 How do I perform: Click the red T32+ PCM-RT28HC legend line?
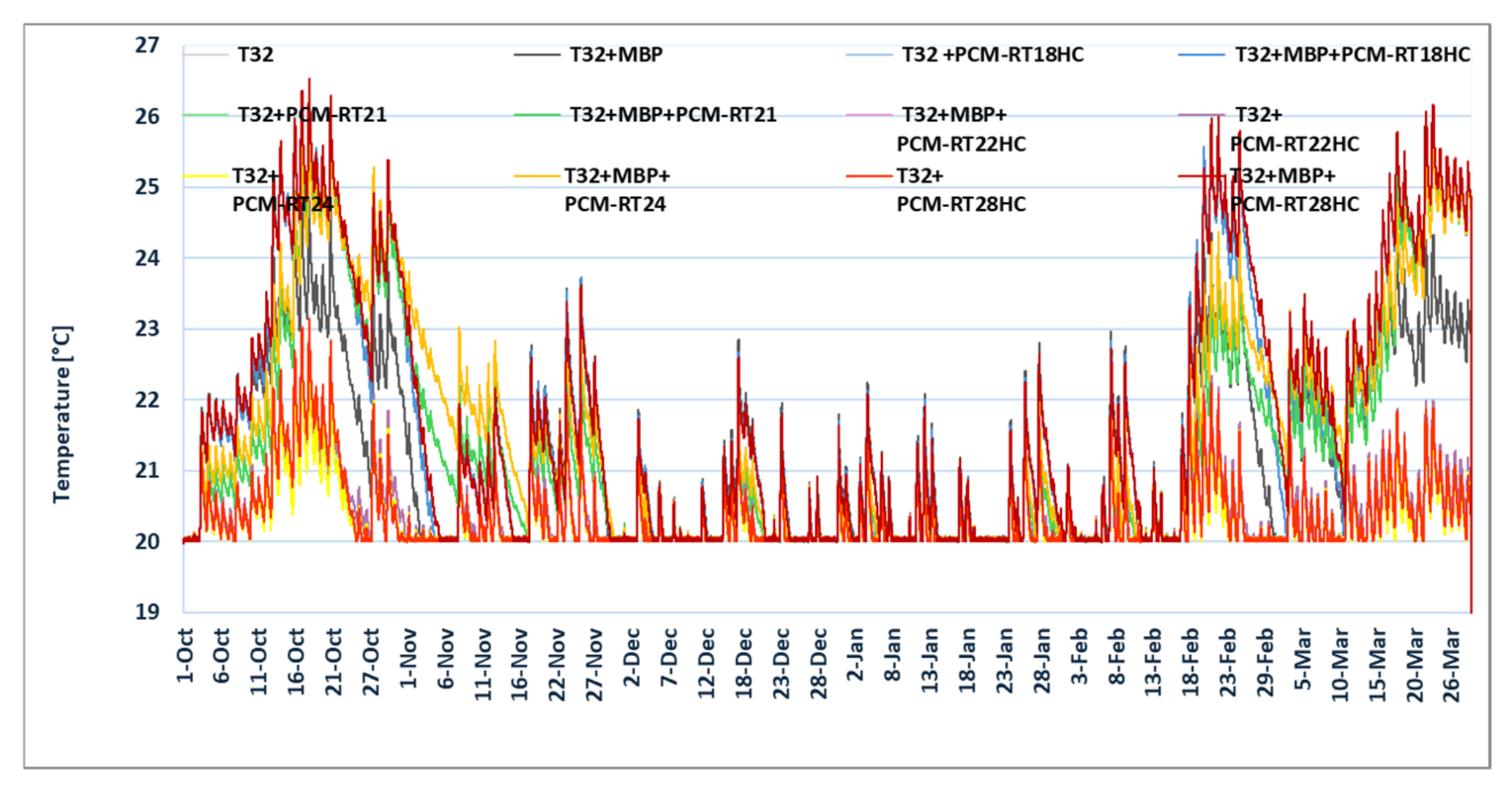pyautogui.click(x=869, y=175)
